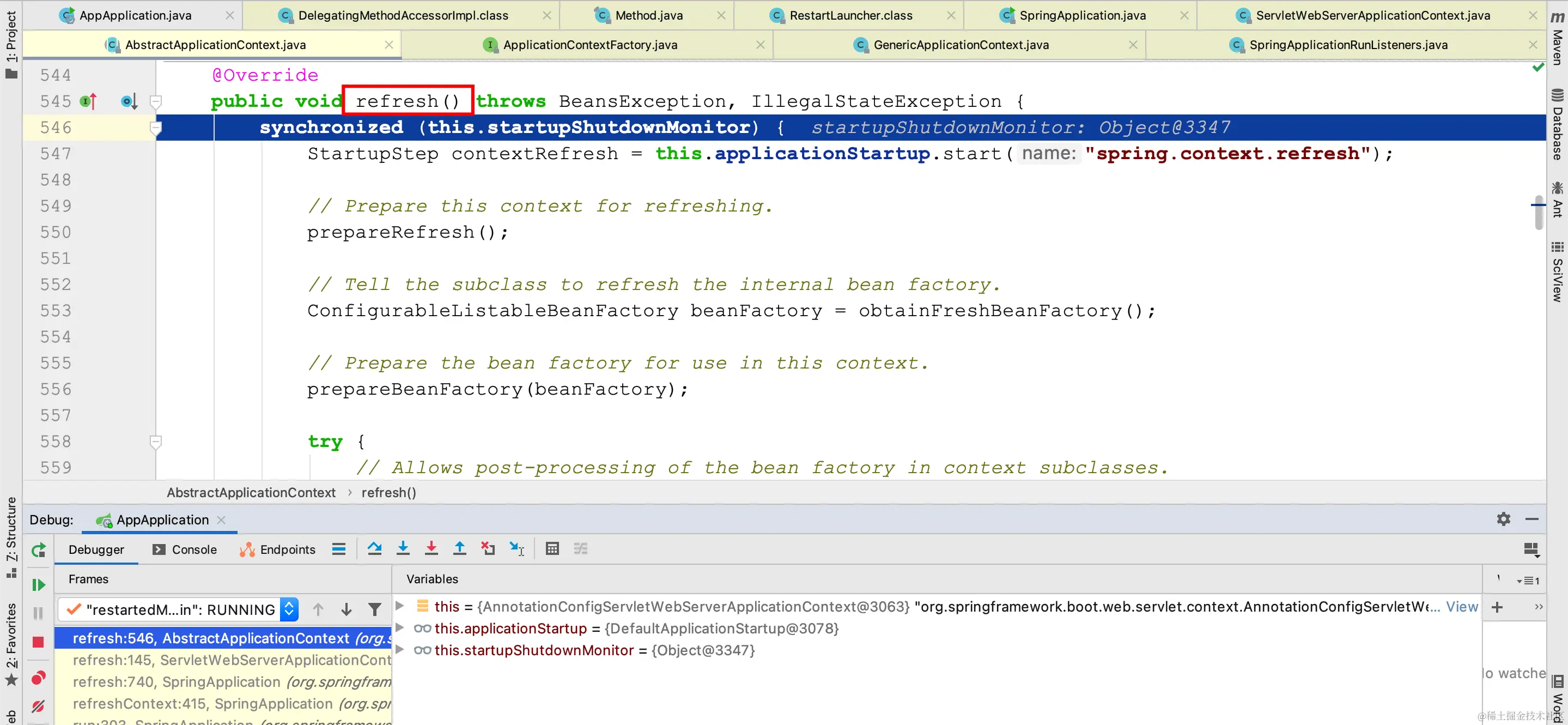Click the Step Over debugger icon

coord(374,548)
